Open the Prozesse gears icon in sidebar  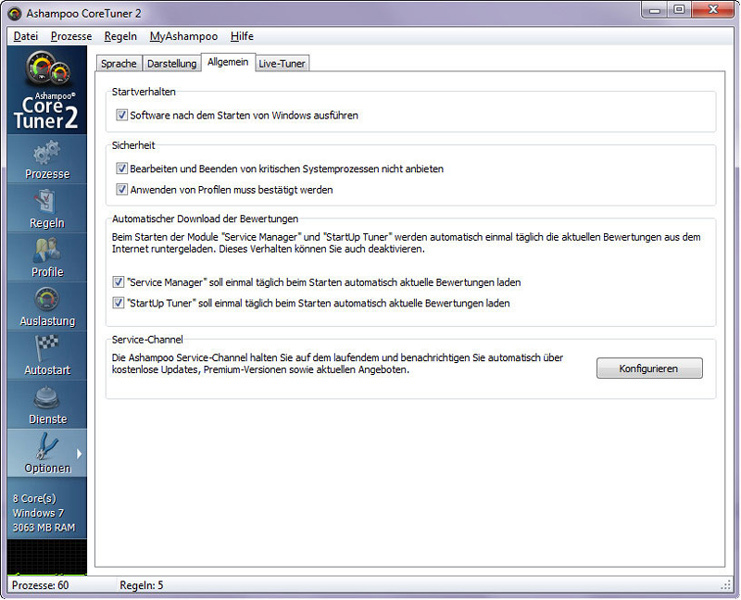click(47, 153)
